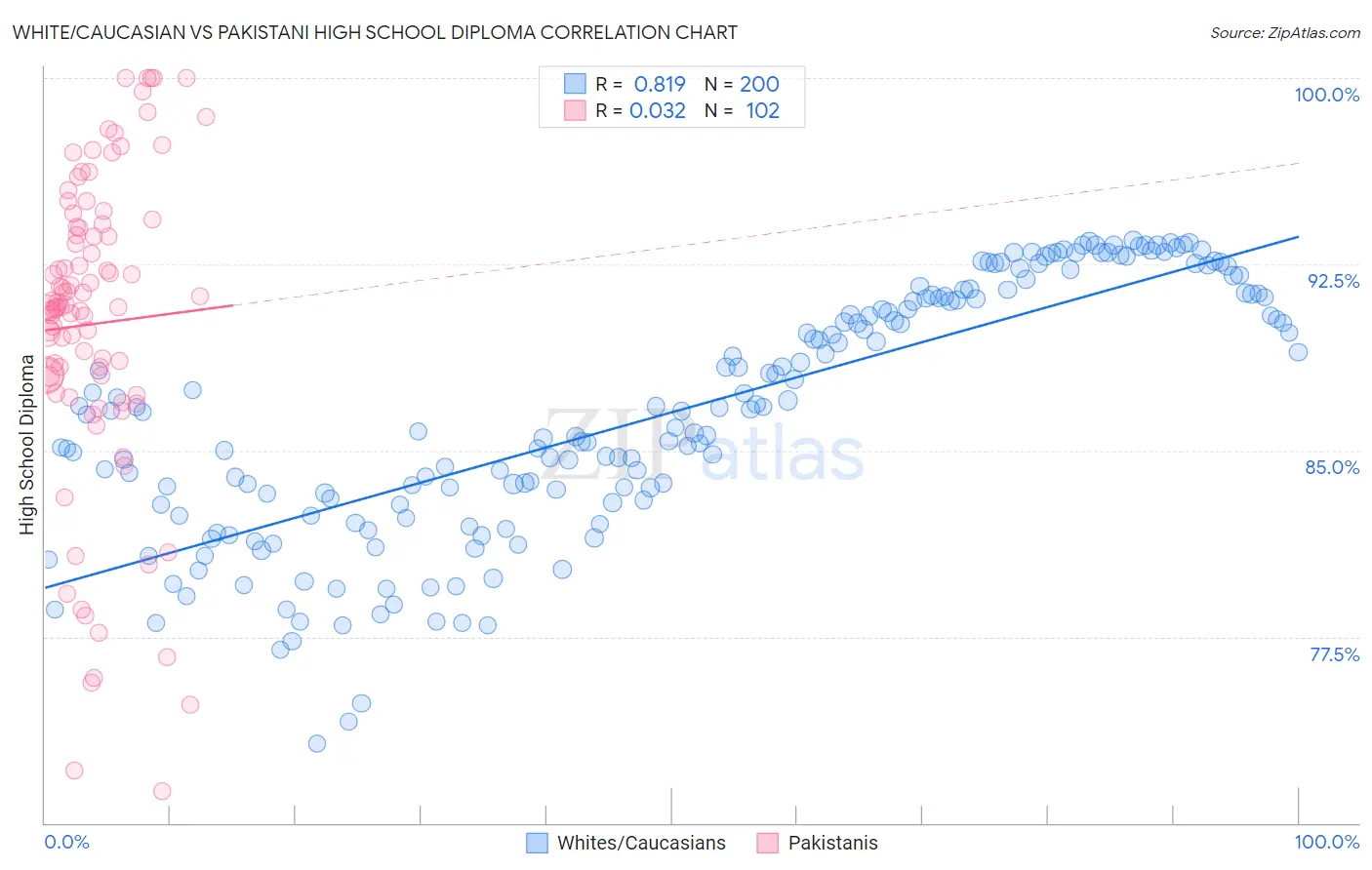Click the N = 102 sample count
This screenshot has width=1372, height=870.
click(742, 110)
